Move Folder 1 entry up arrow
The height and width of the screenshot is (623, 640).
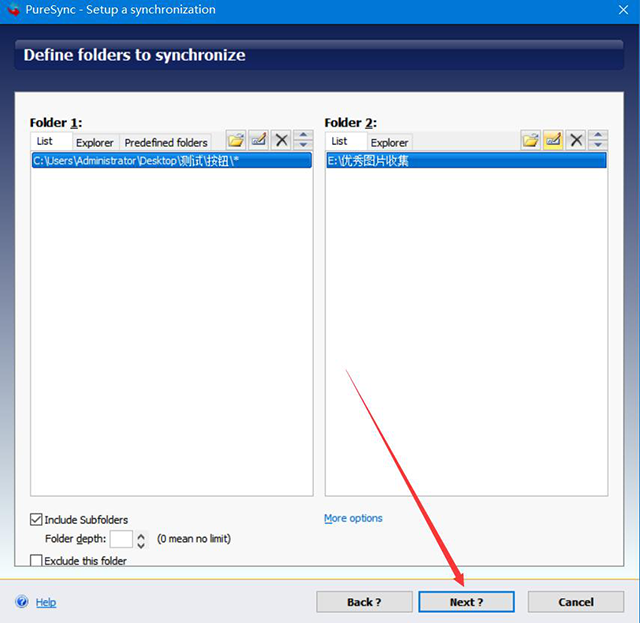pos(303,135)
